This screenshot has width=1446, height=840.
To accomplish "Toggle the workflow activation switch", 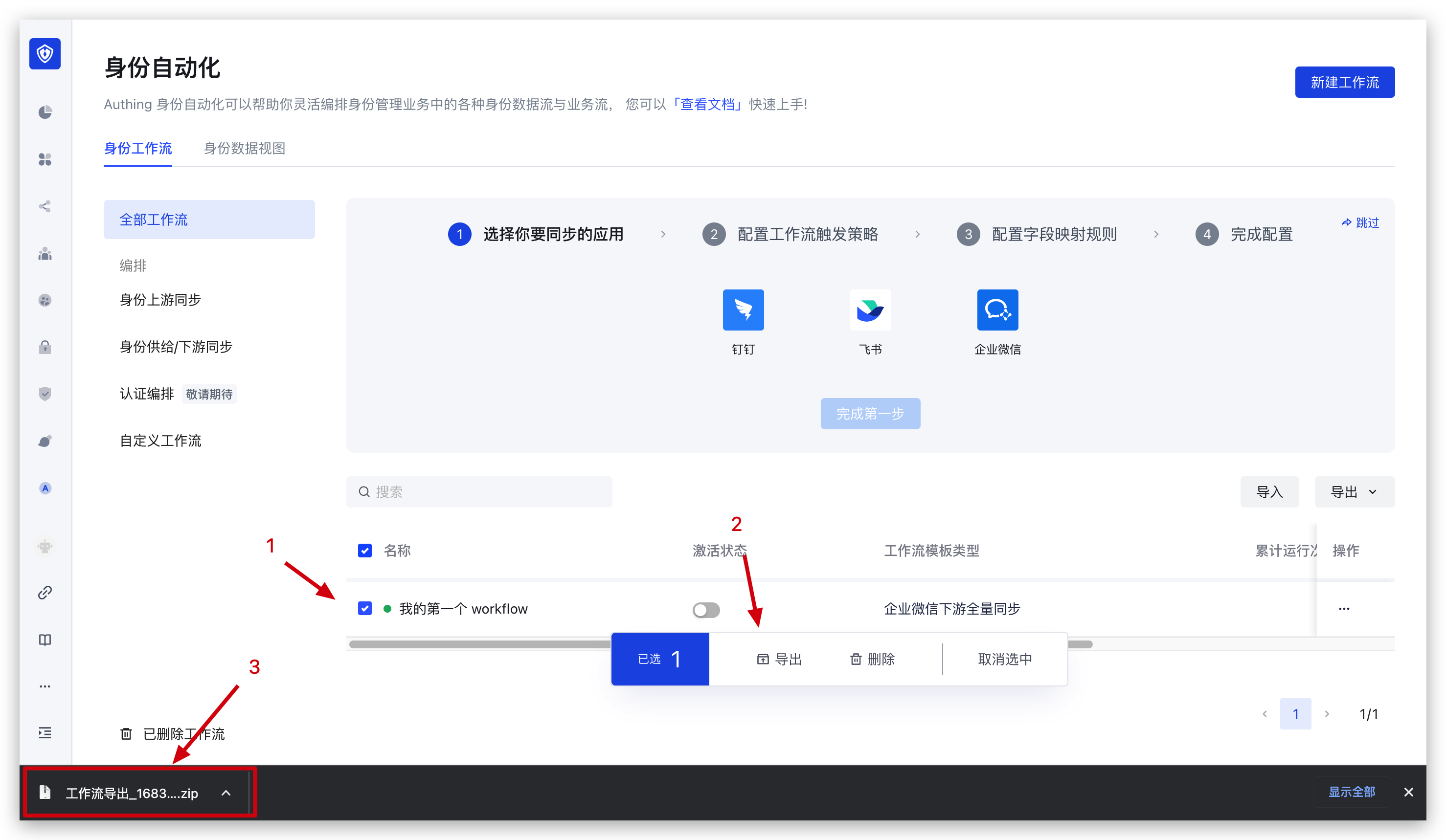I will tap(706, 610).
